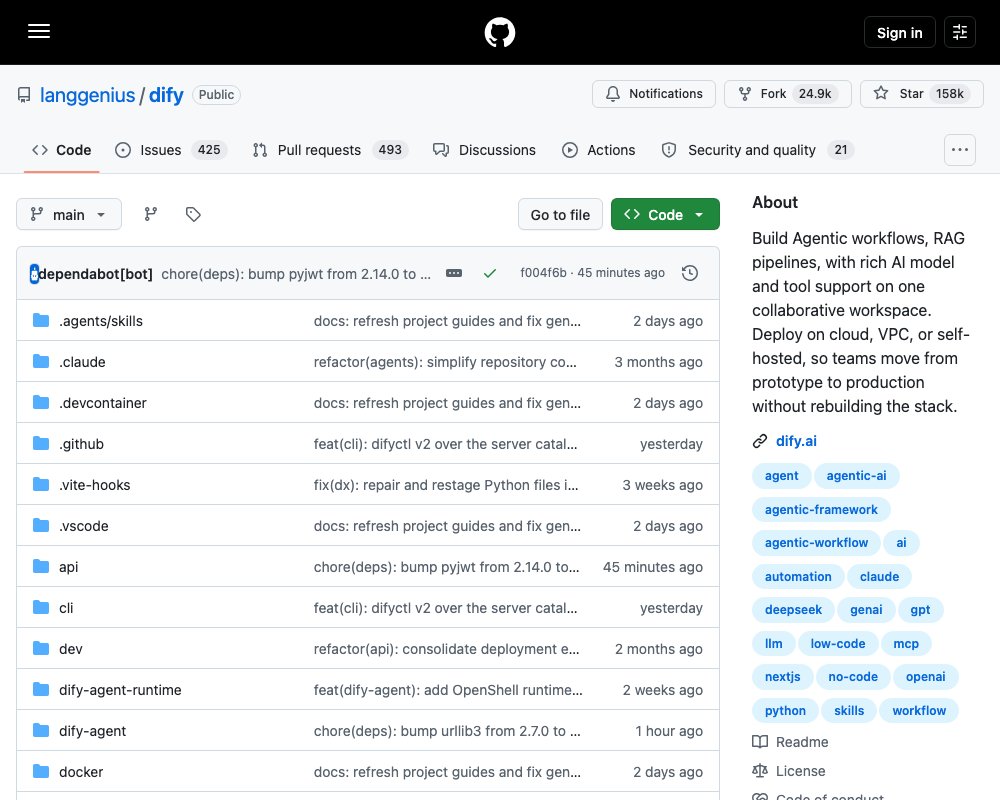Open the dify-agent folder
1000x800 pixels.
[92, 731]
